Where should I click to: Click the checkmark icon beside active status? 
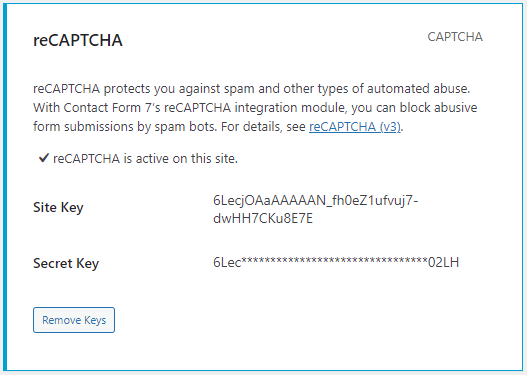coord(44,158)
